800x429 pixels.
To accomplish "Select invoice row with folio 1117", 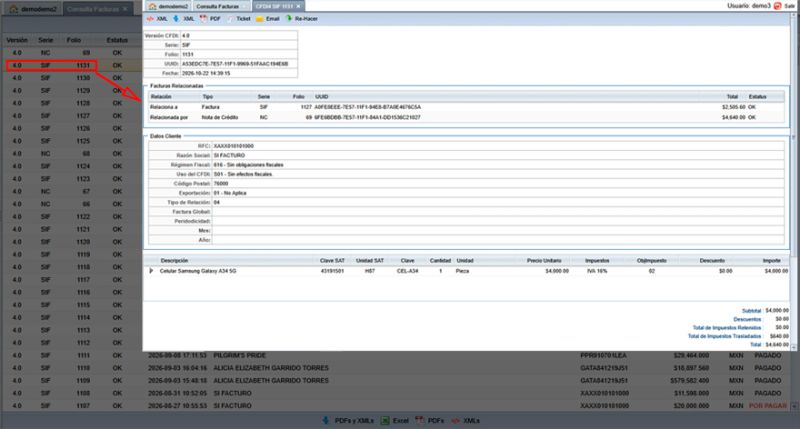I will (x=71, y=280).
